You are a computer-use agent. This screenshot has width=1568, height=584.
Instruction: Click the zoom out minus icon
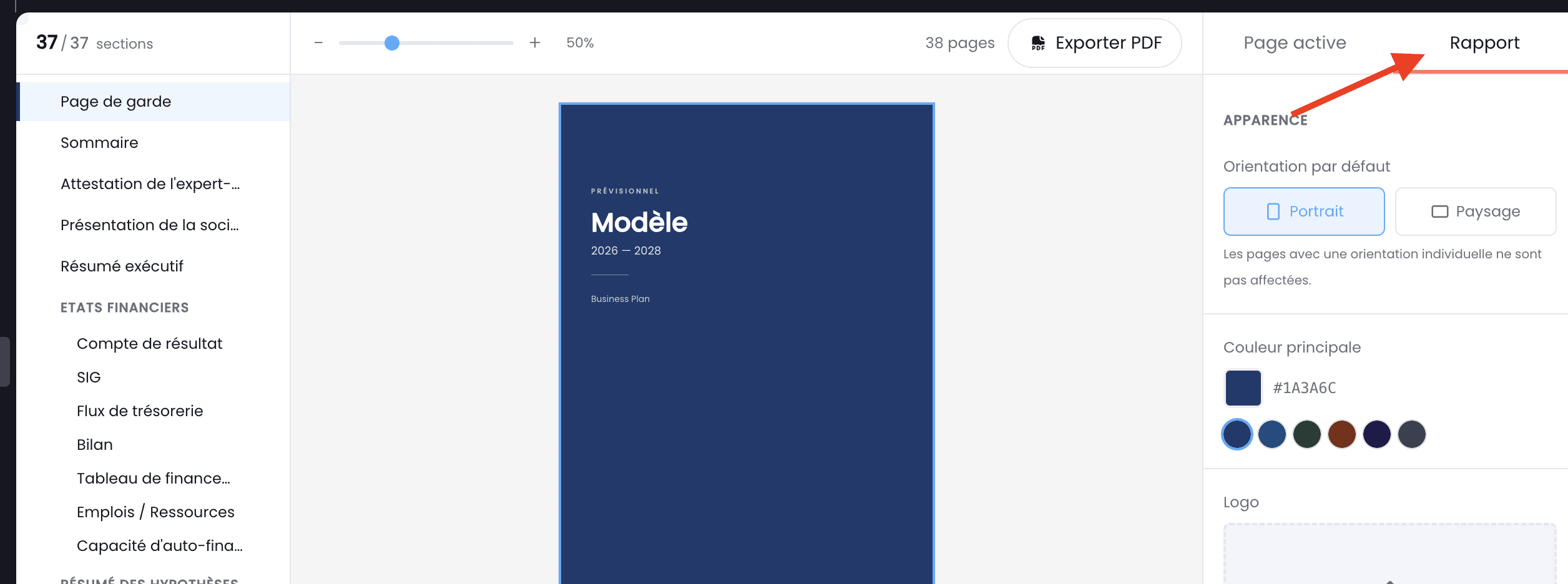pyautogui.click(x=318, y=43)
